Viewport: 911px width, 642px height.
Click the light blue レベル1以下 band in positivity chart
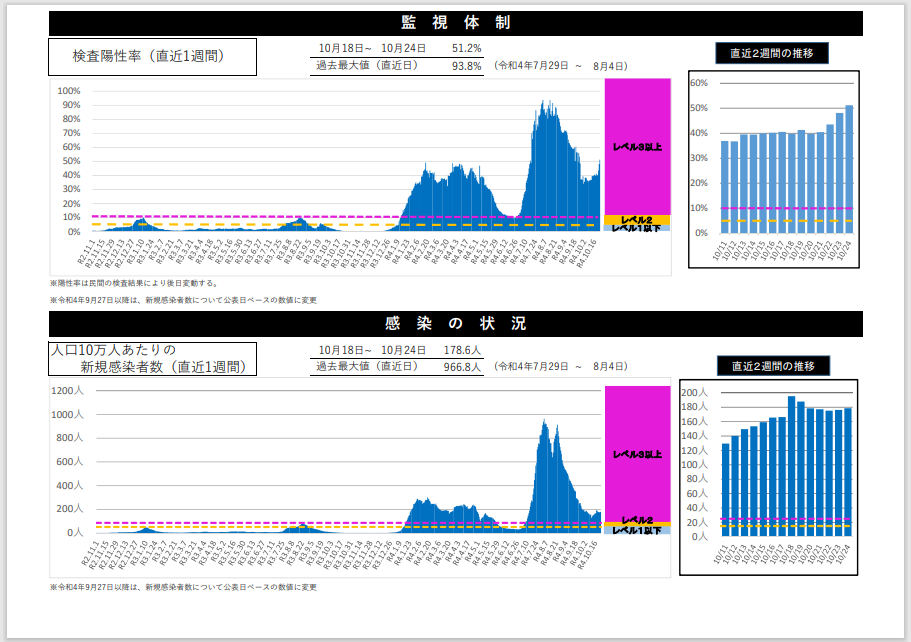637,228
